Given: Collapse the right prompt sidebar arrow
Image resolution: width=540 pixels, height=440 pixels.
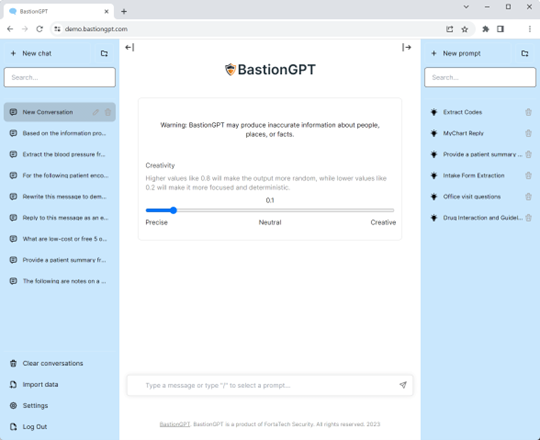Looking at the screenshot, I should (407, 47).
